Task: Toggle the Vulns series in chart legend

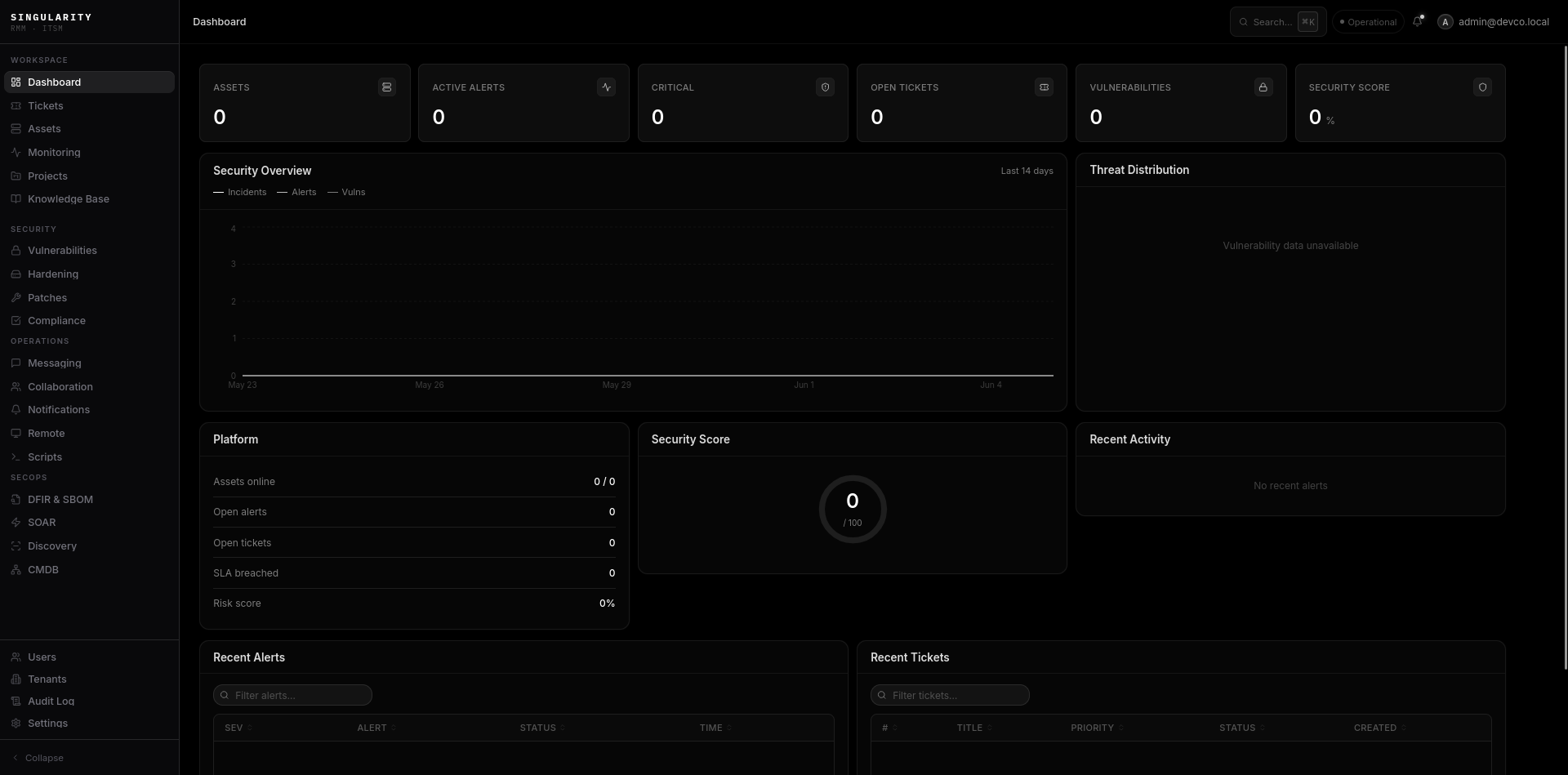Action: point(346,193)
